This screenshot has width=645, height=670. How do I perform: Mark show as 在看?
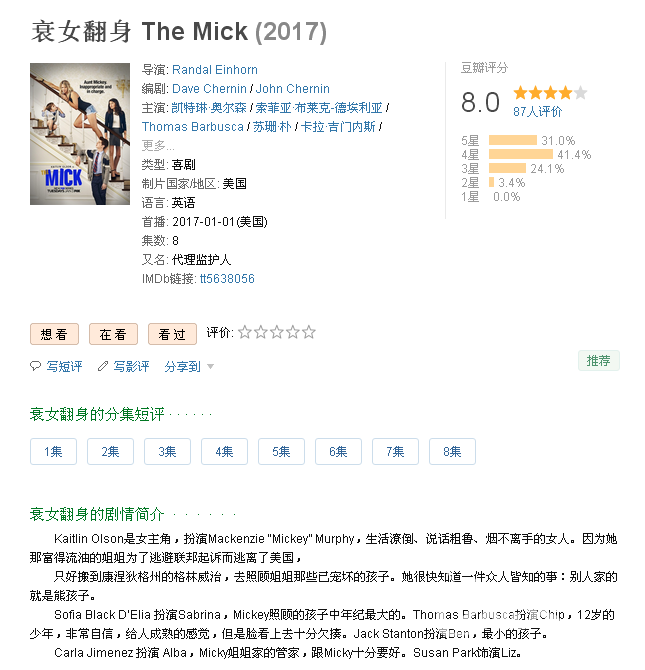tap(113, 334)
